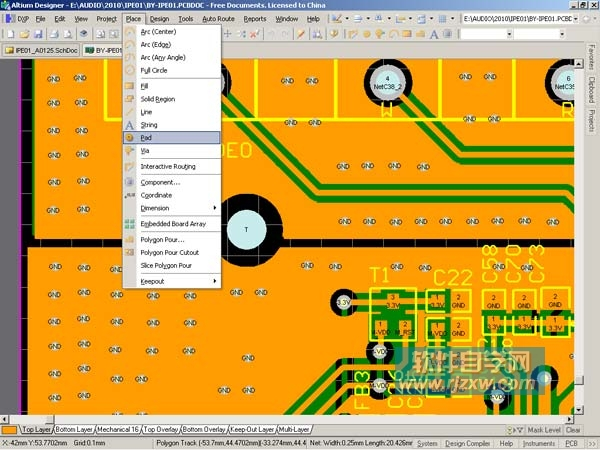Expand the Dimension submenu

click(x=172, y=208)
